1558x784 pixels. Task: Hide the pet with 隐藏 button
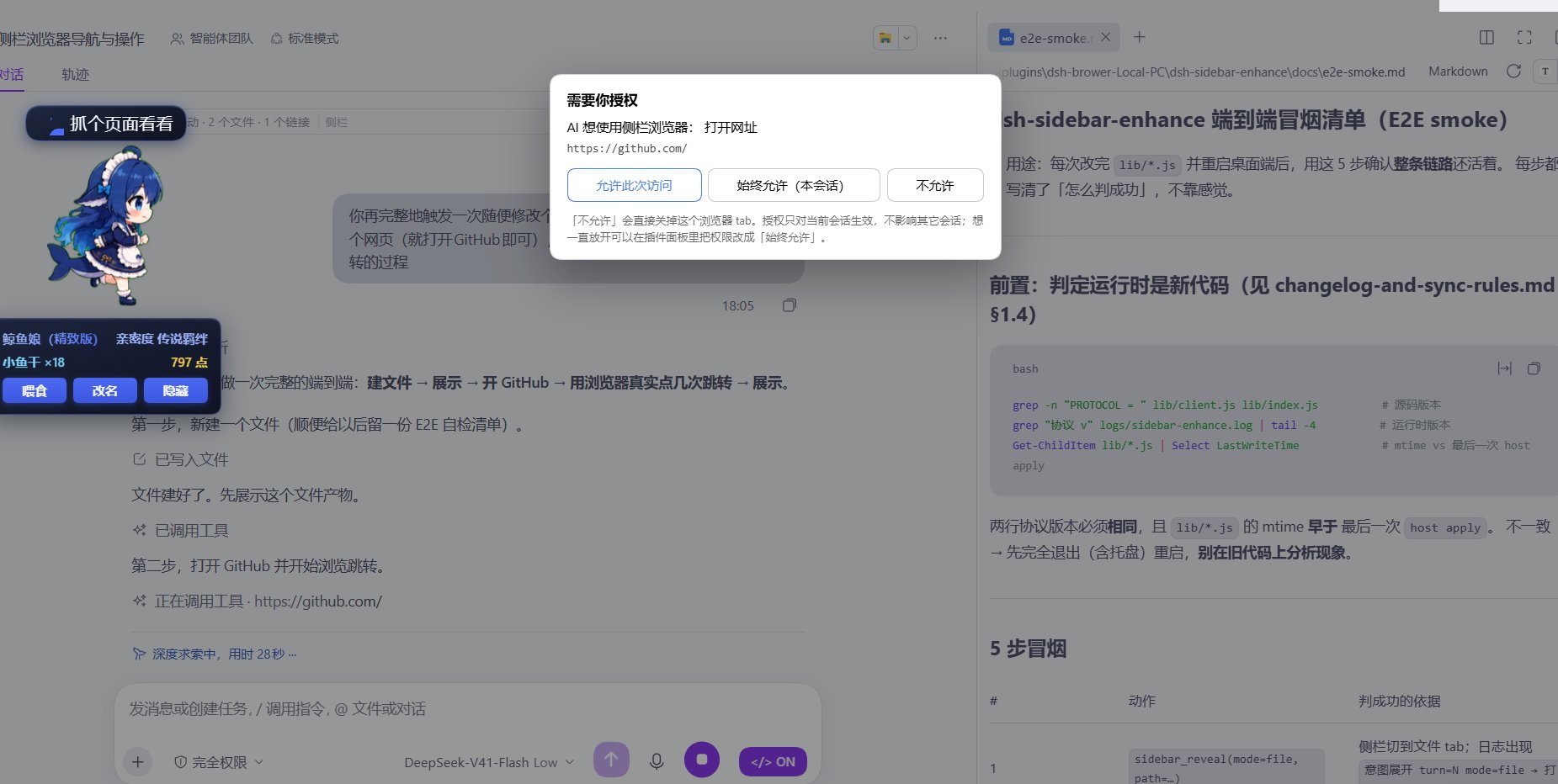pyautogui.click(x=176, y=391)
